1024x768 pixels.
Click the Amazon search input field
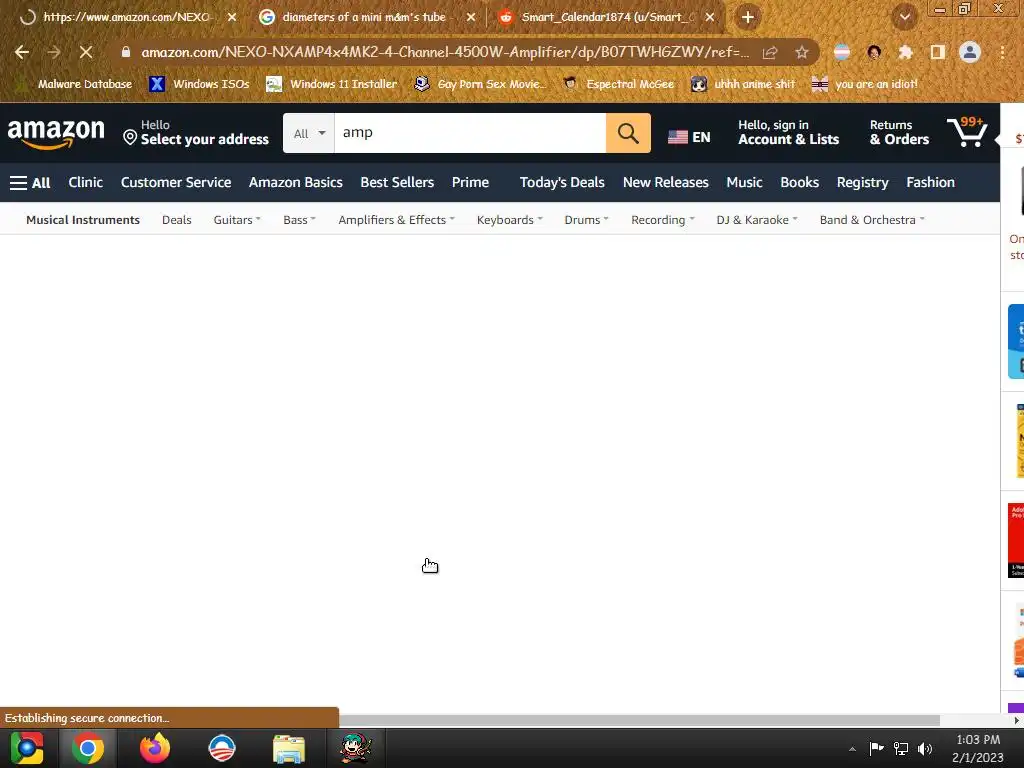(470, 133)
